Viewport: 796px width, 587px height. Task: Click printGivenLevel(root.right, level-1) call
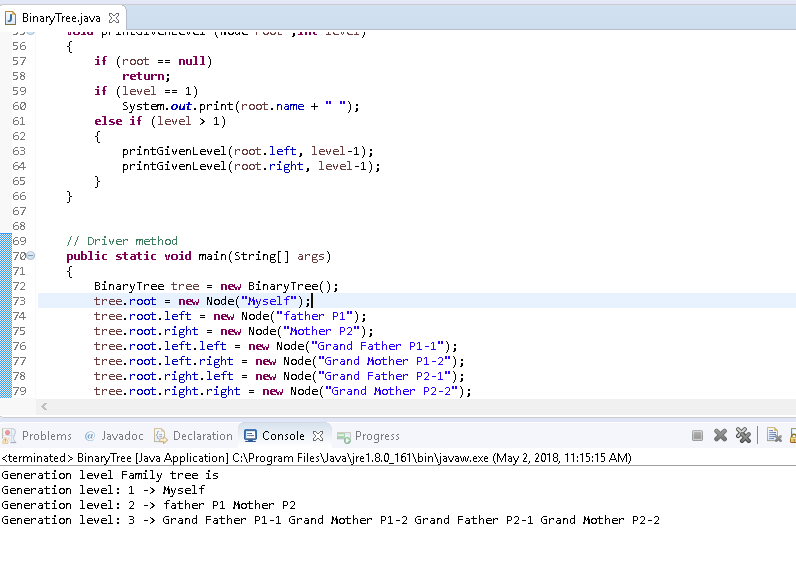click(251, 166)
